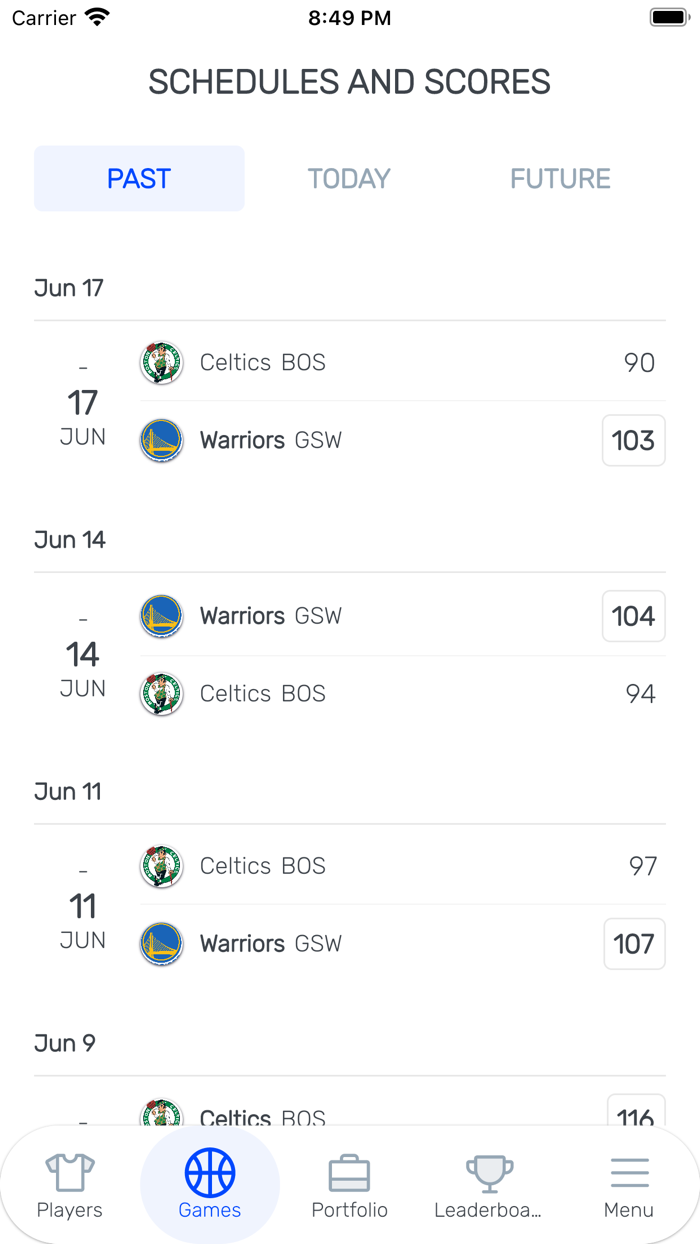The height and width of the screenshot is (1244, 700).
Task: Switch to the PAST tab
Action: (139, 179)
